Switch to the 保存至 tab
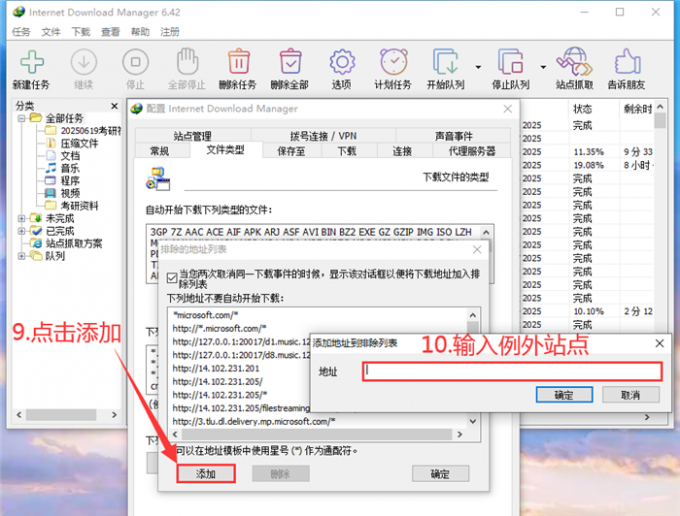 (291, 150)
